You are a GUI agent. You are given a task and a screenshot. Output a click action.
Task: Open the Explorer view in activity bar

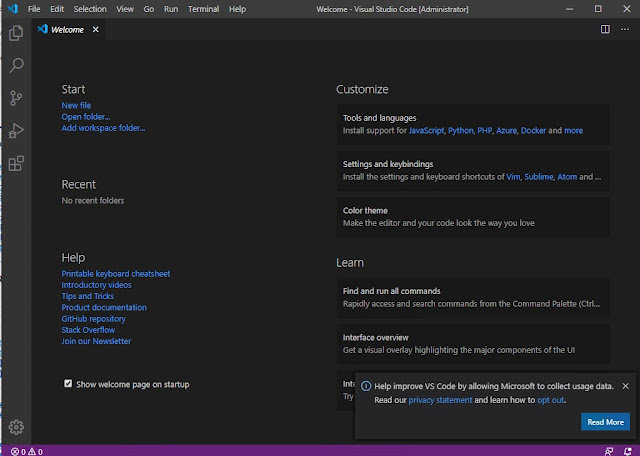pos(16,33)
